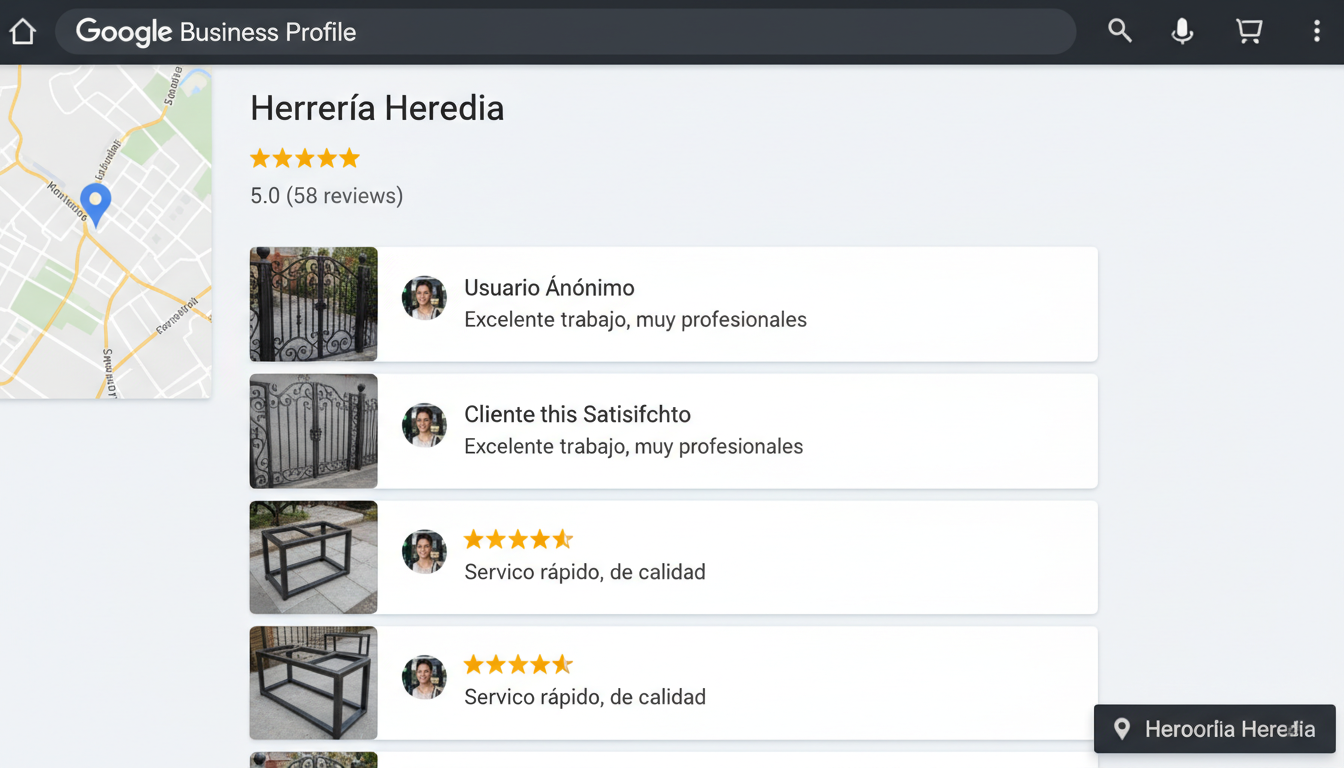Open the ornate gate photo with greenery

click(x=313, y=304)
